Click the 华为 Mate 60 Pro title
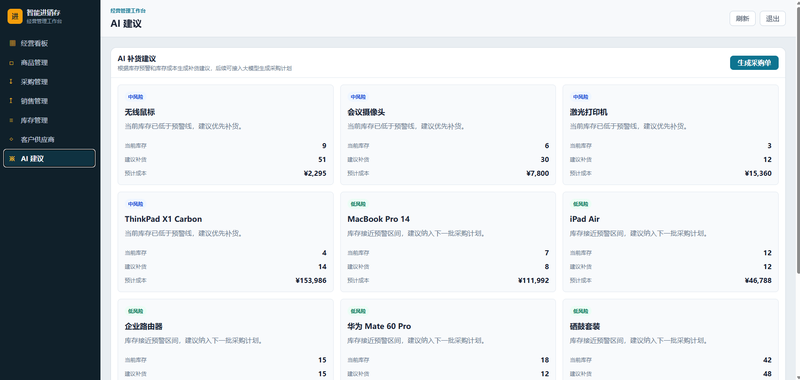This screenshot has width=800, height=380. [379, 326]
